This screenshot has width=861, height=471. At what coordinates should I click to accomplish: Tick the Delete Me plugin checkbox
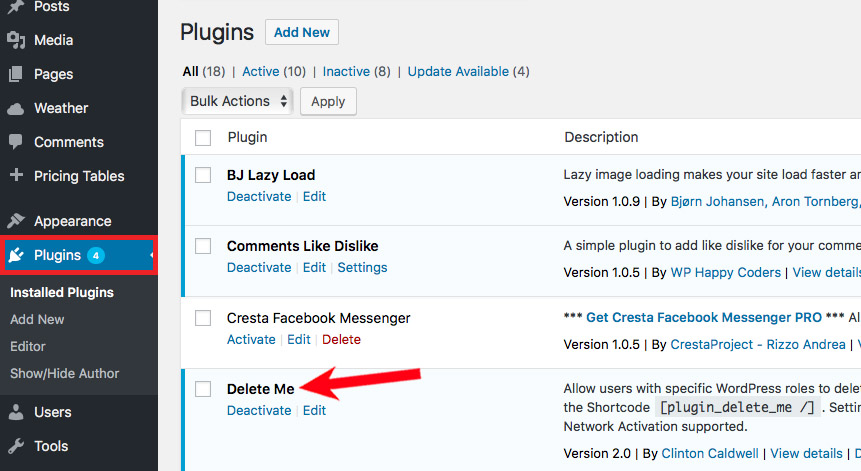[203, 389]
